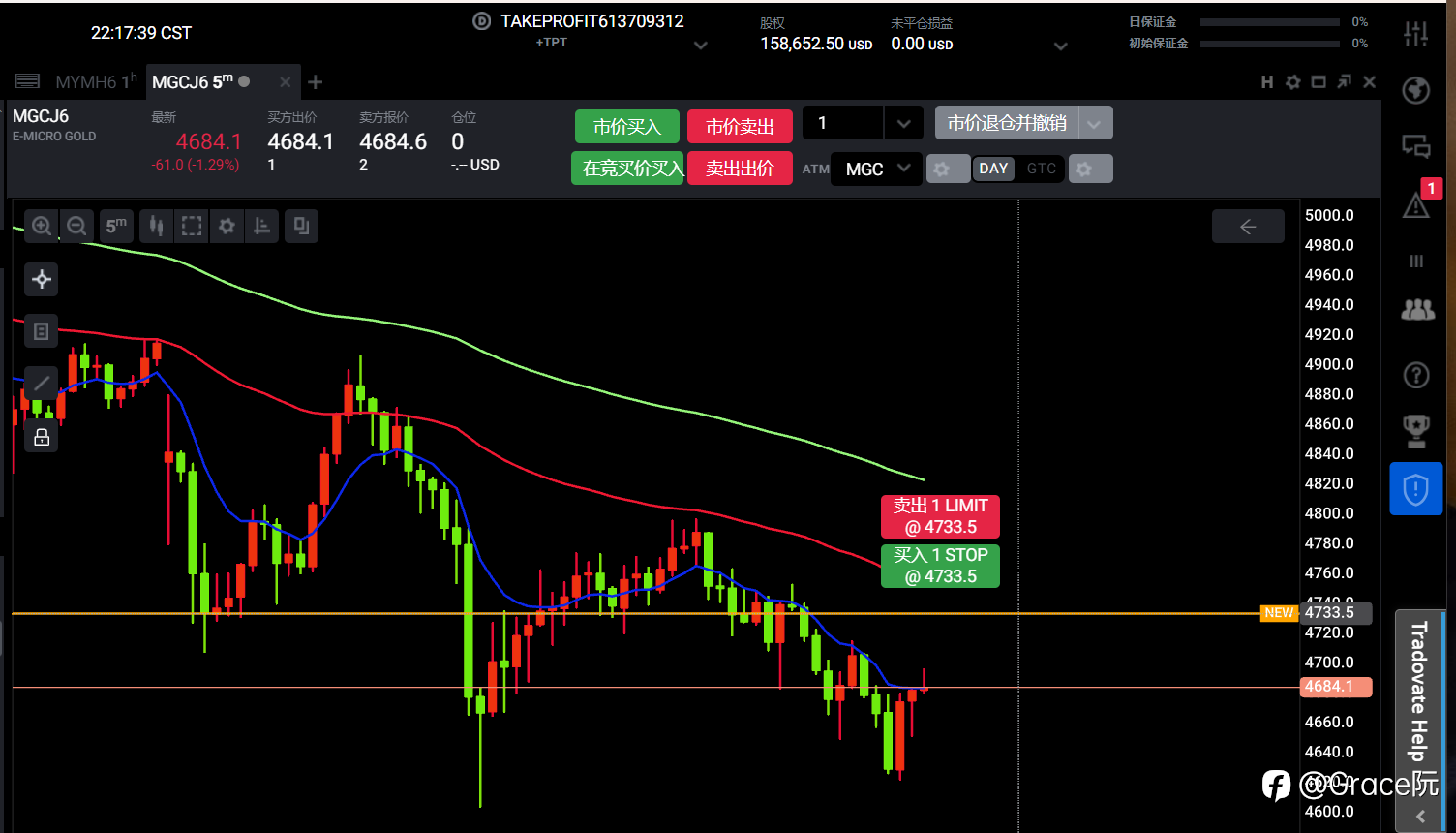Image resolution: width=1456 pixels, height=833 pixels.
Task: Select the crosshair cursor tool
Action: tap(42, 280)
